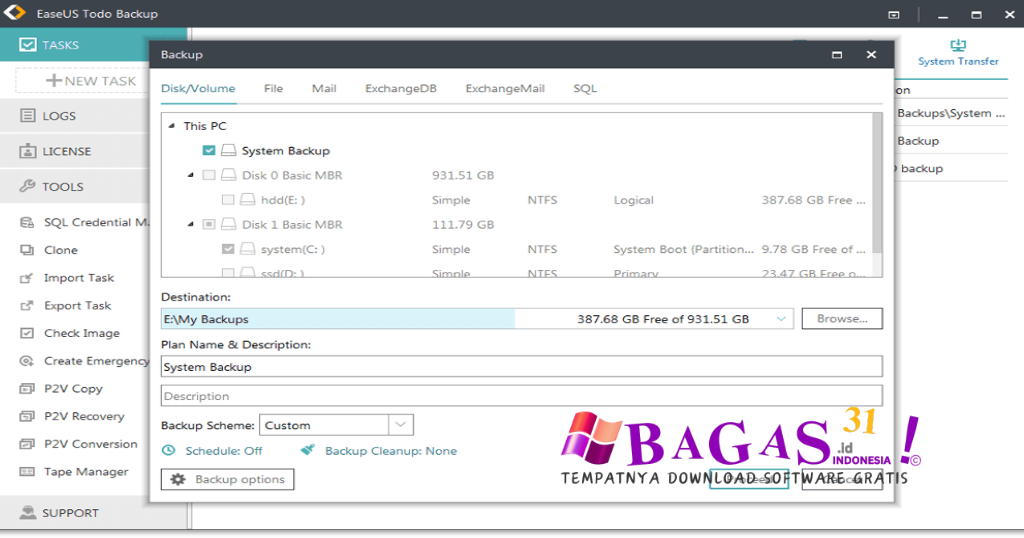The width and height of the screenshot is (1024, 538).
Task: Open the Tasks section icon
Action: [x=27, y=44]
